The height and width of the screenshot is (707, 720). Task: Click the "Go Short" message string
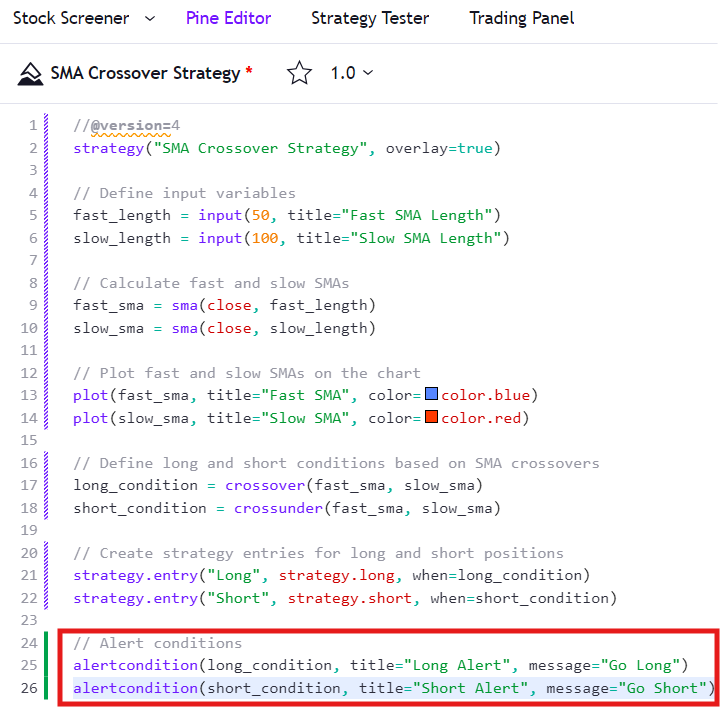coord(663,689)
